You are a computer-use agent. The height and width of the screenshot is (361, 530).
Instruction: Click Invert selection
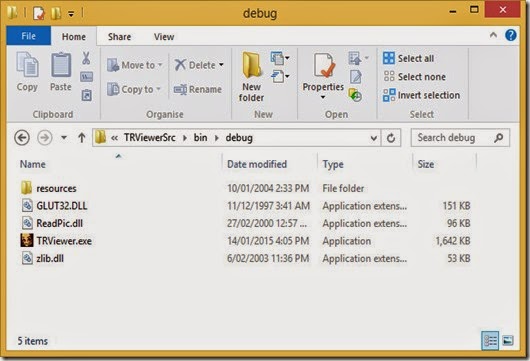click(x=421, y=95)
